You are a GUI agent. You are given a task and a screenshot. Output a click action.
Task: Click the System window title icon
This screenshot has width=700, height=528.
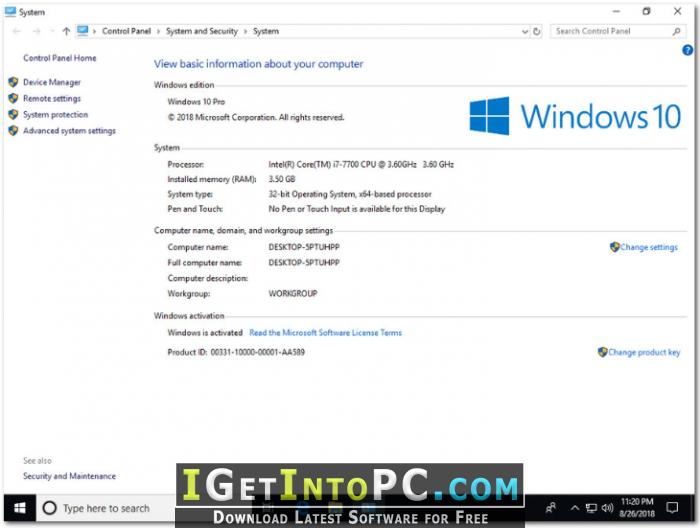pyautogui.click(x=10, y=12)
